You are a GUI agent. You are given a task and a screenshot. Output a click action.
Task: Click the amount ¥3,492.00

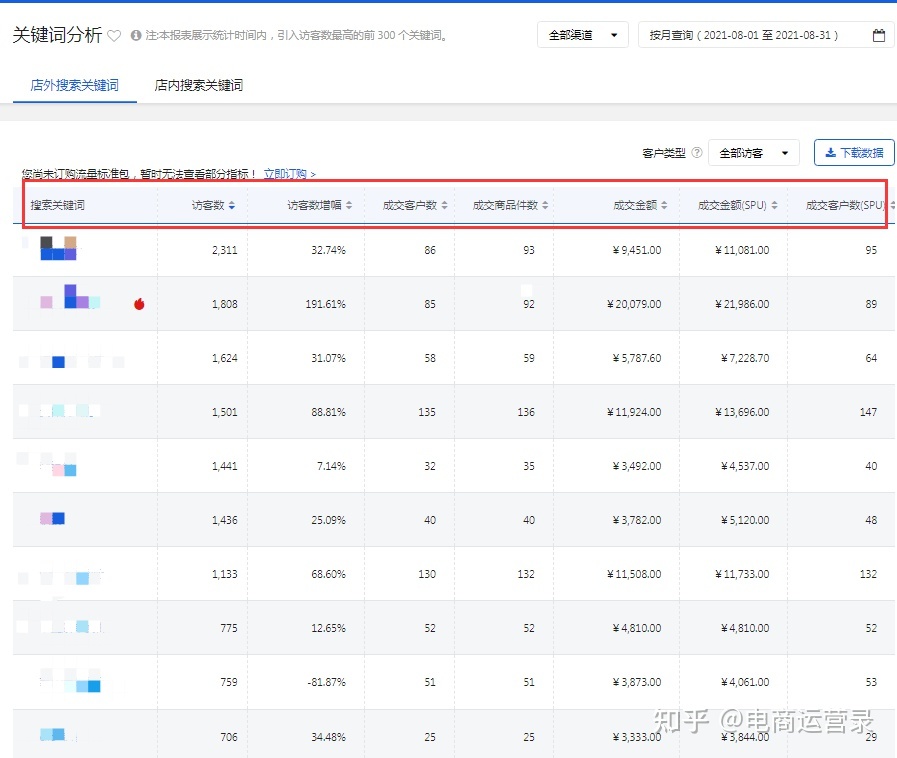(637, 466)
